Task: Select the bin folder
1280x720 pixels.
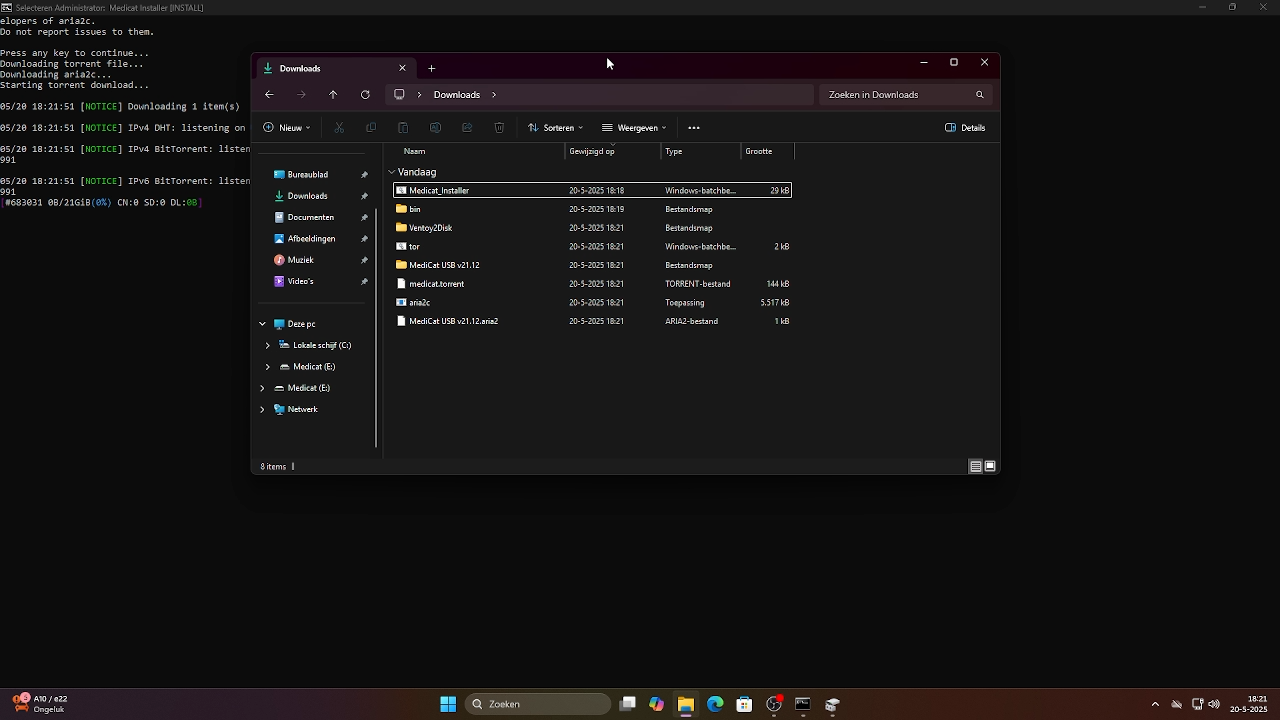Action: click(x=592, y=209)
